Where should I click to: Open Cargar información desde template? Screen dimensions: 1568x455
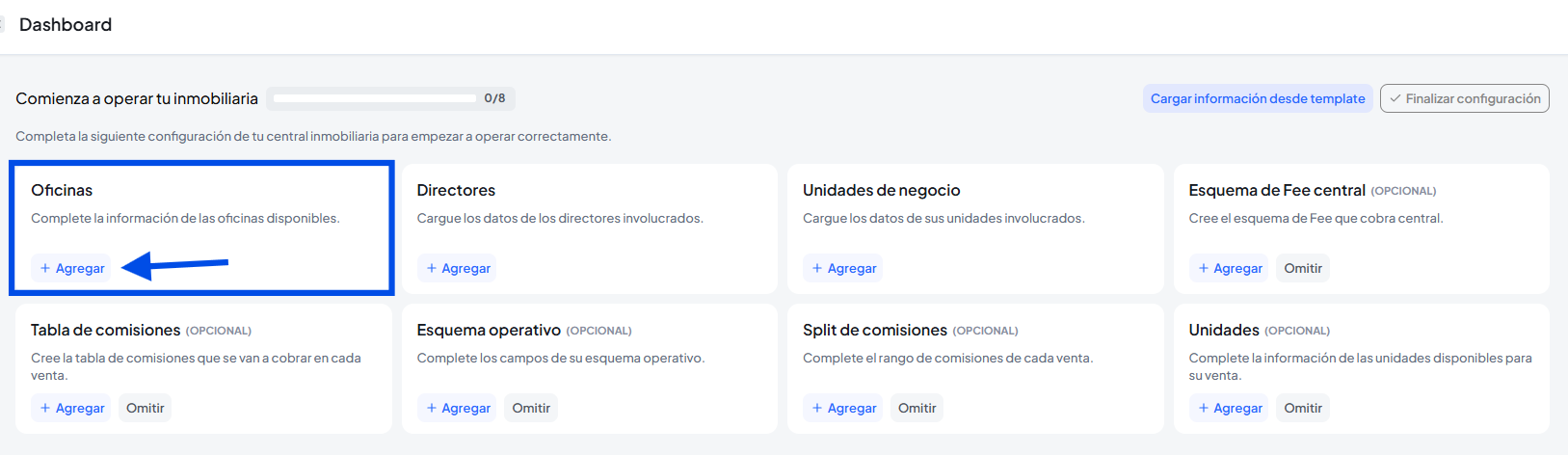pos(1257,98)
